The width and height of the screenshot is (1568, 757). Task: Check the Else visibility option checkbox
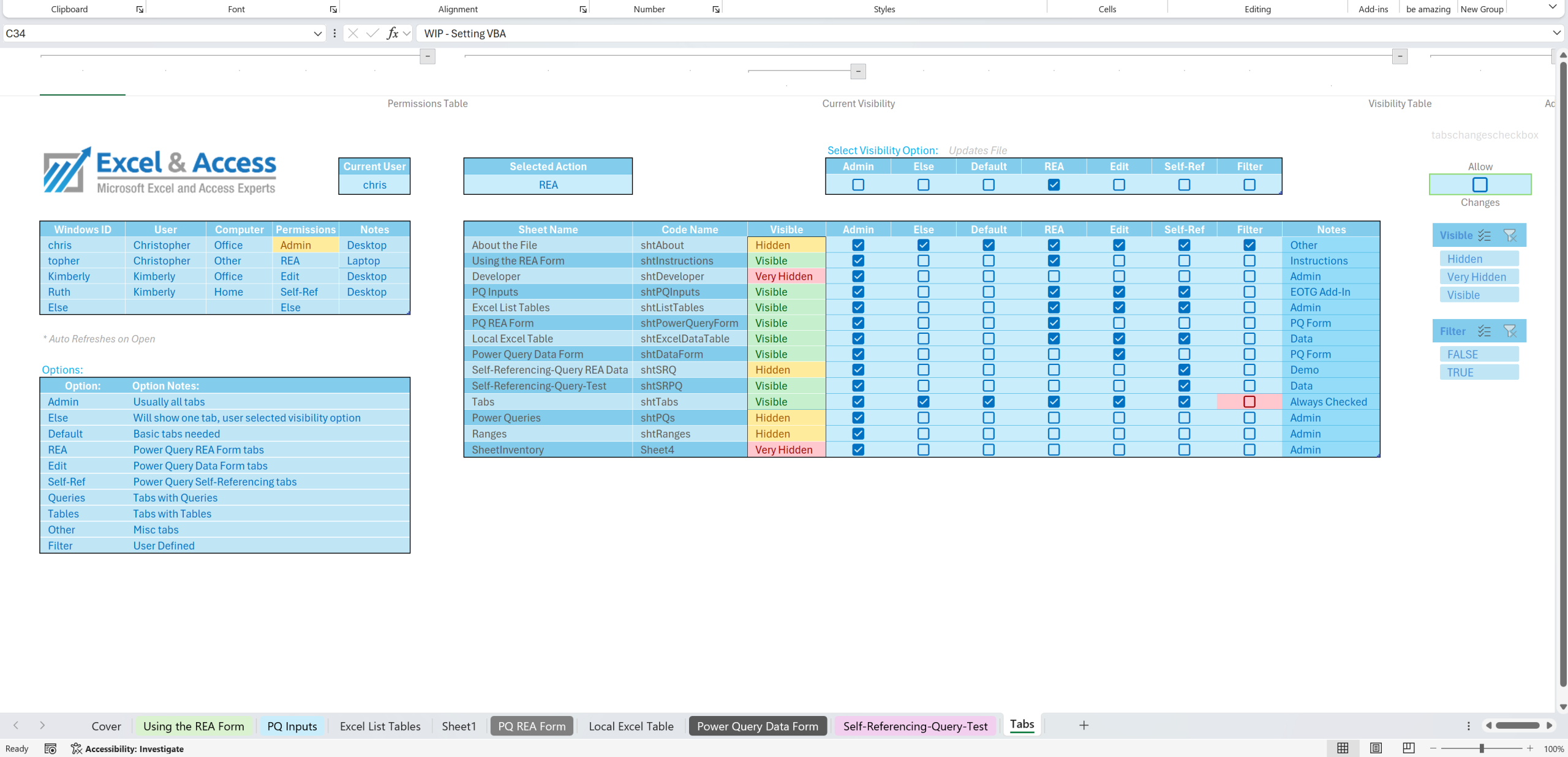pyautogui.click(x=923, y=184)
